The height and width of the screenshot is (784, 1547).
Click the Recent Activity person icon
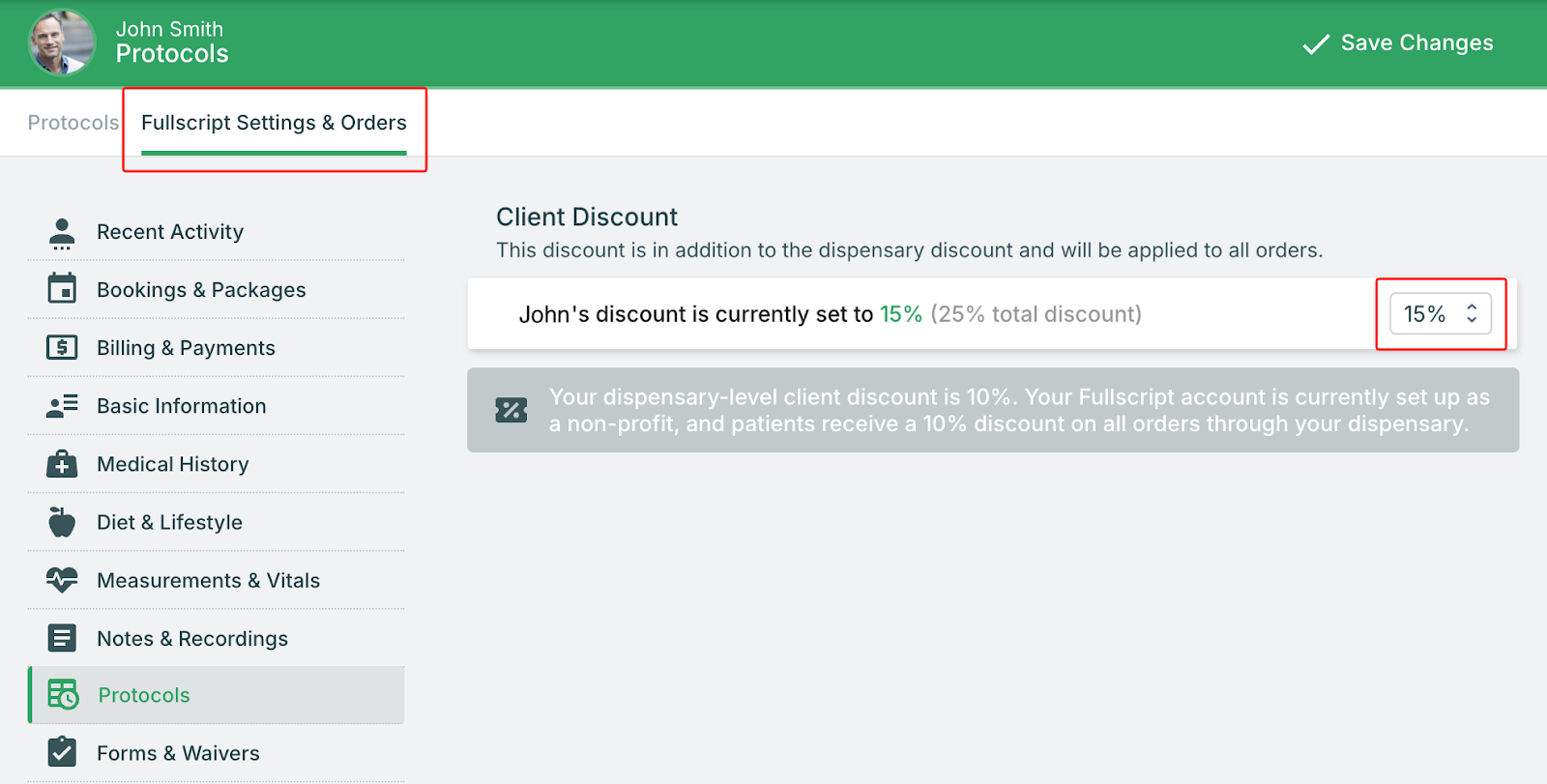tap(62, 233)
